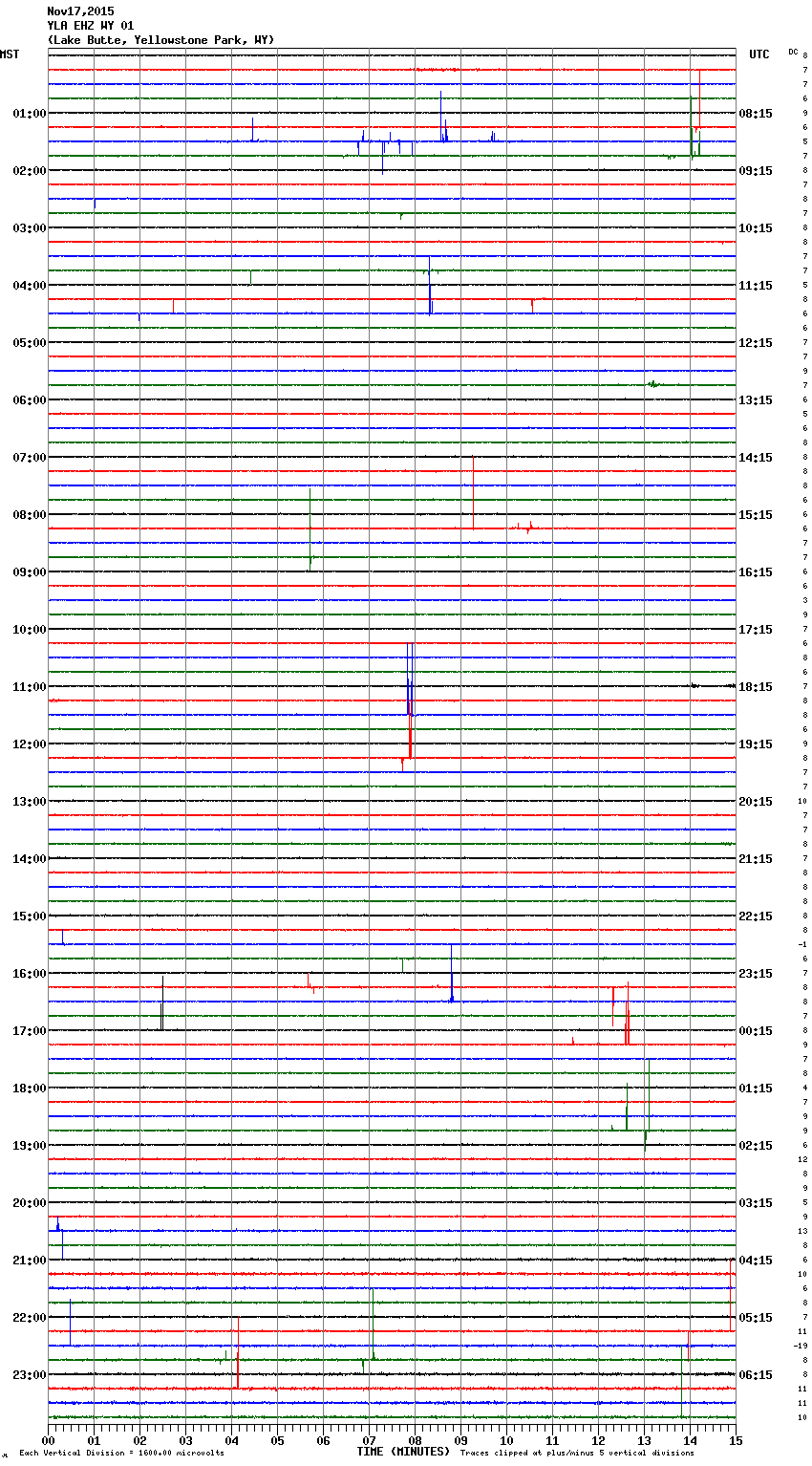Click the 20:15 UTC time label
This screenshot has width=812, height=1466.
click(756, 802)
